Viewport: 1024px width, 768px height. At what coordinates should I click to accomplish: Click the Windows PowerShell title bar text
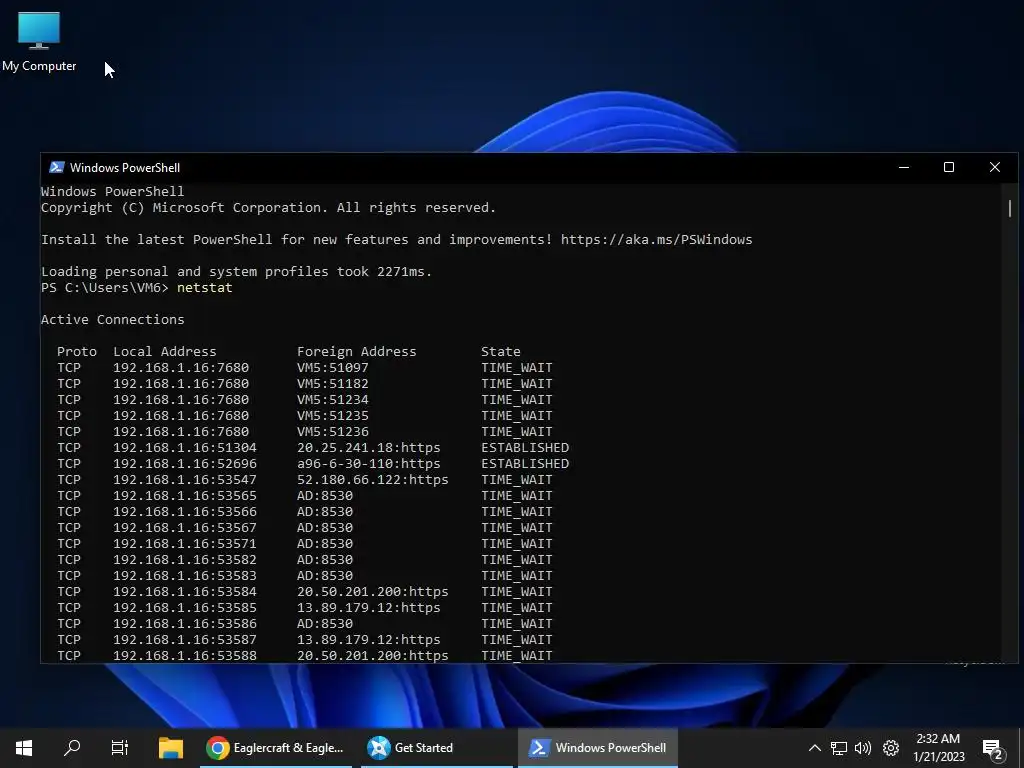(125, 168)
